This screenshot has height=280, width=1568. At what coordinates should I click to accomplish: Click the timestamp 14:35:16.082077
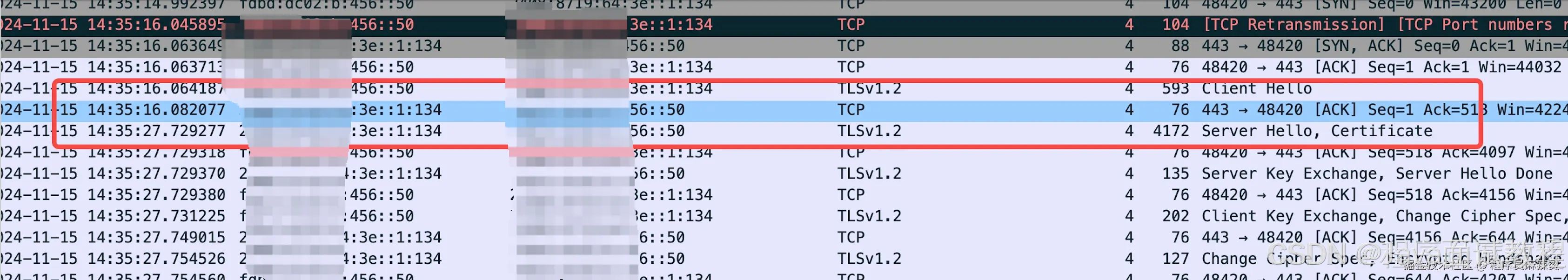click(156, 110)
